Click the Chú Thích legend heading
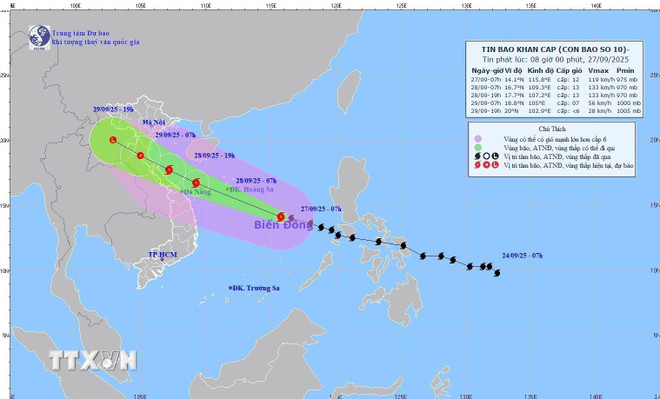 552,129
